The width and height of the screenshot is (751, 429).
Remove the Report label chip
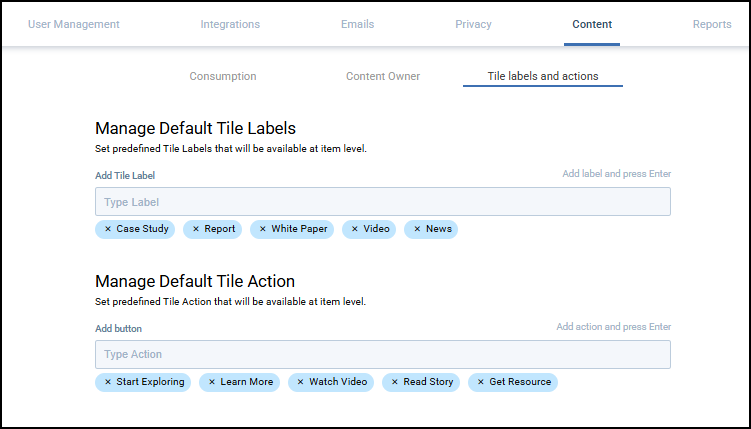coord(196,229)
